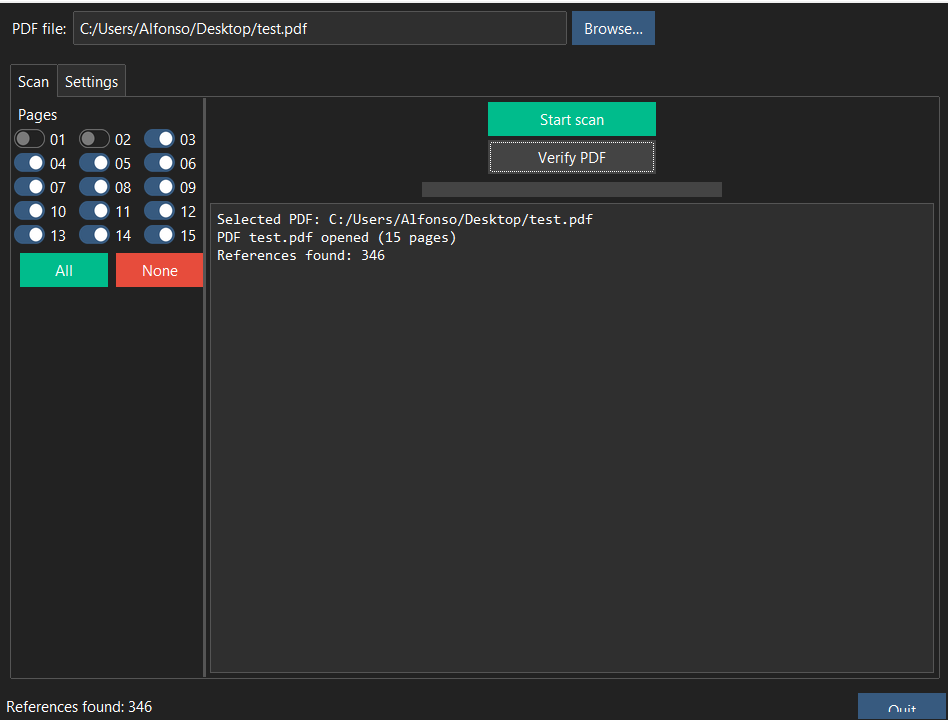
Task: Disable page 12 switch
Action: 159,211
